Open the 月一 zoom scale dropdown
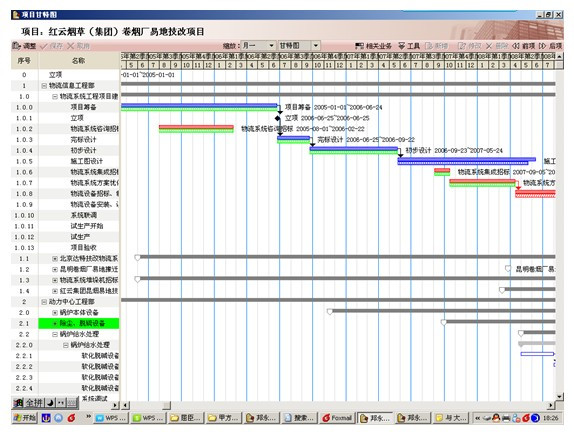Screen dimensions: 574x435 coord(271,45)
